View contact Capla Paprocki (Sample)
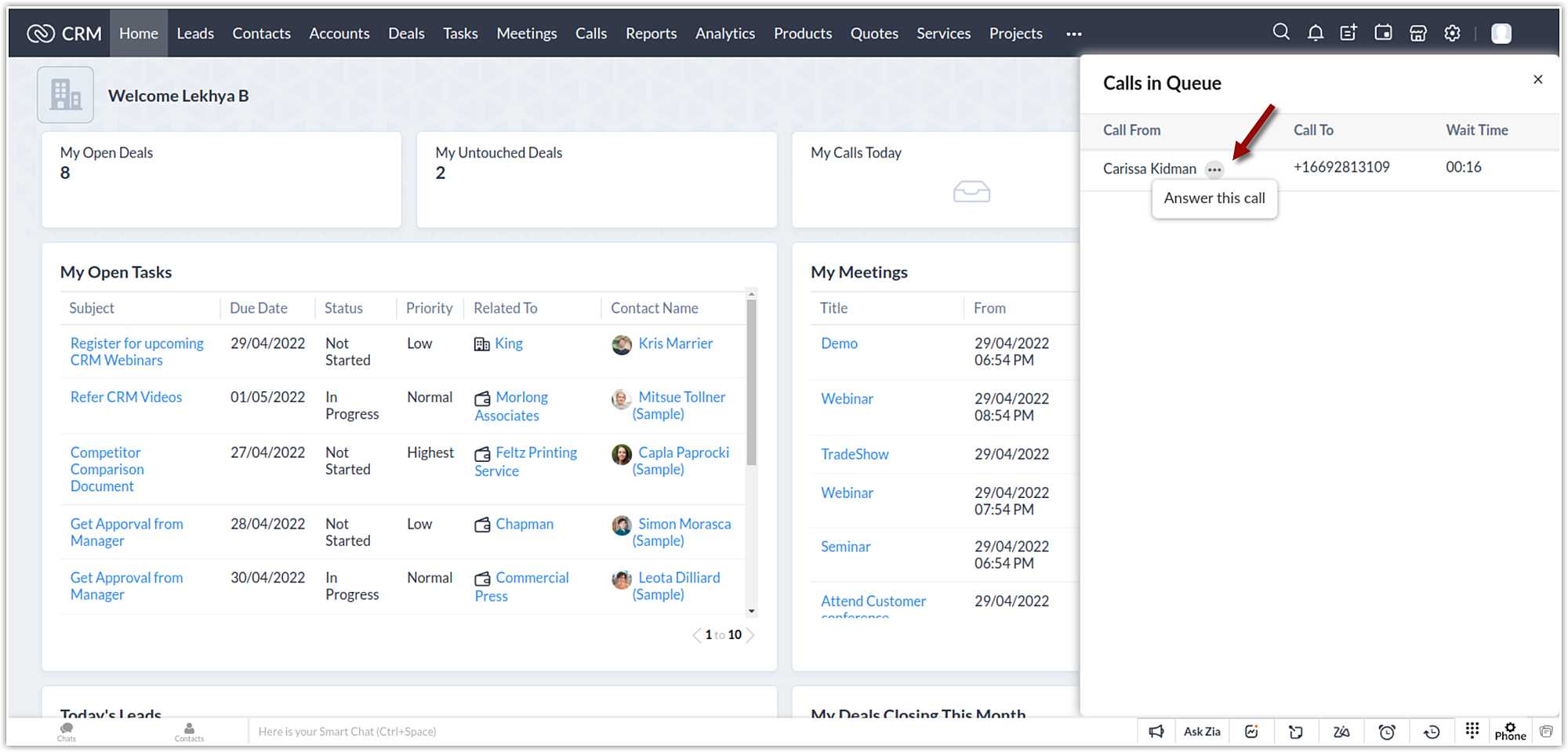 point(681,461)
